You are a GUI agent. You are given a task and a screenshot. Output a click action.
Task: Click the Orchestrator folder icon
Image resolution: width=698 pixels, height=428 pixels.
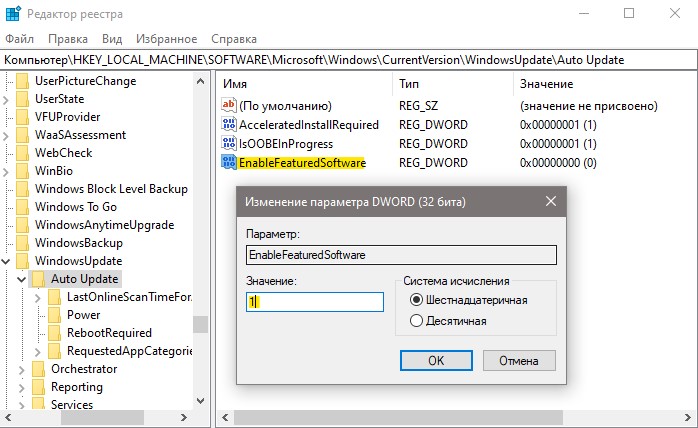pos(38,369)
